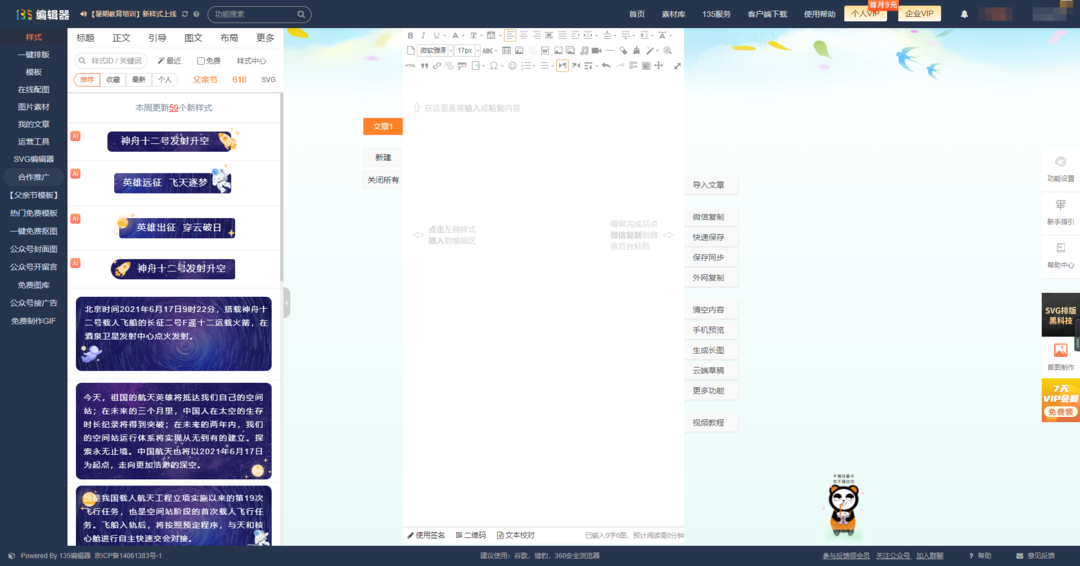This screenshot has width=1080, height=566.
Task: Expand editor to fullscreen mode
Action: point(677,66)
